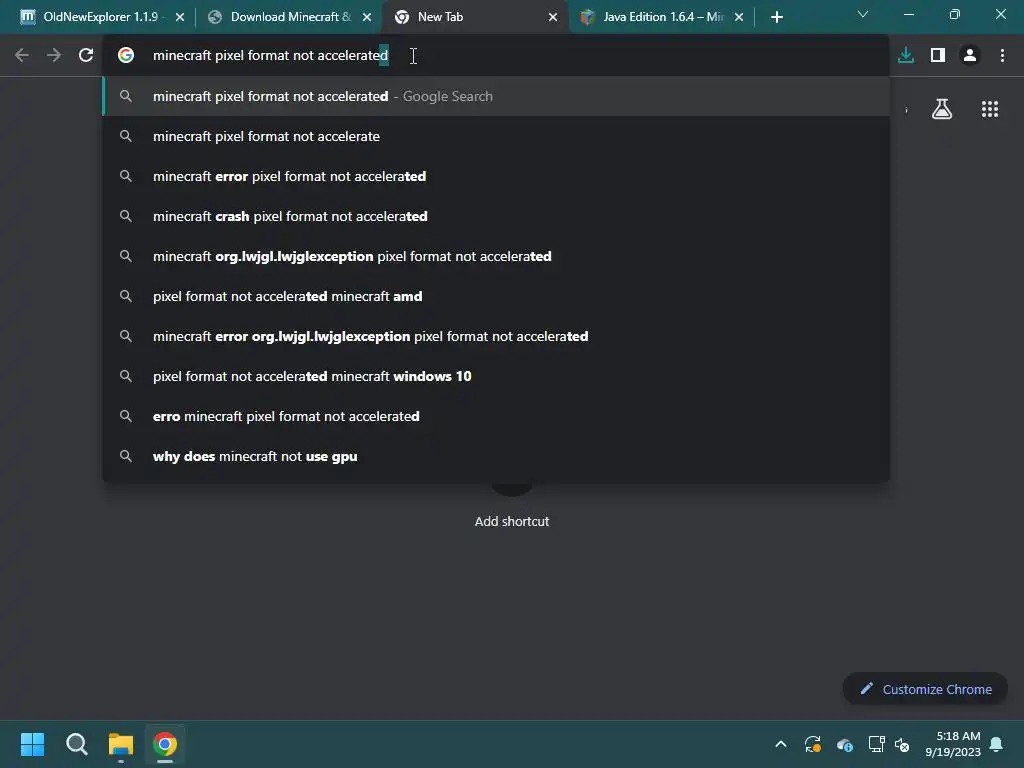Click the address bar search text
The image size is (1024, 768).
click(x=270, y=56)
